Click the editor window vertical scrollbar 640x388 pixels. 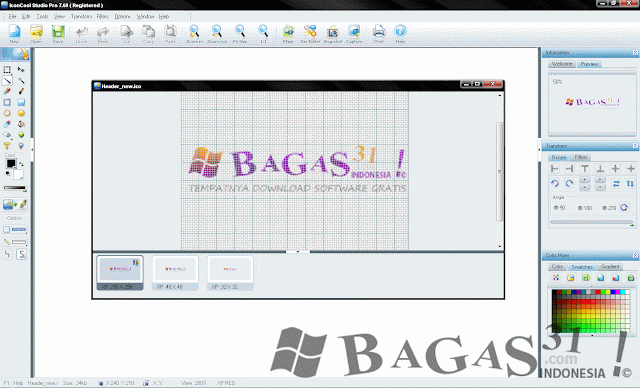[x=500, y=171]
